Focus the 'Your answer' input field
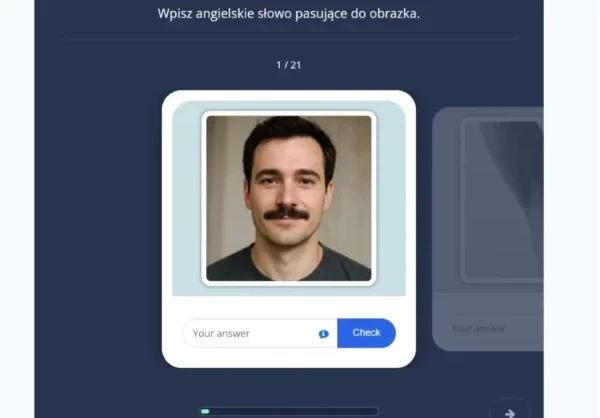This screenshot has width=600, height=418. [x=260, y=333]
